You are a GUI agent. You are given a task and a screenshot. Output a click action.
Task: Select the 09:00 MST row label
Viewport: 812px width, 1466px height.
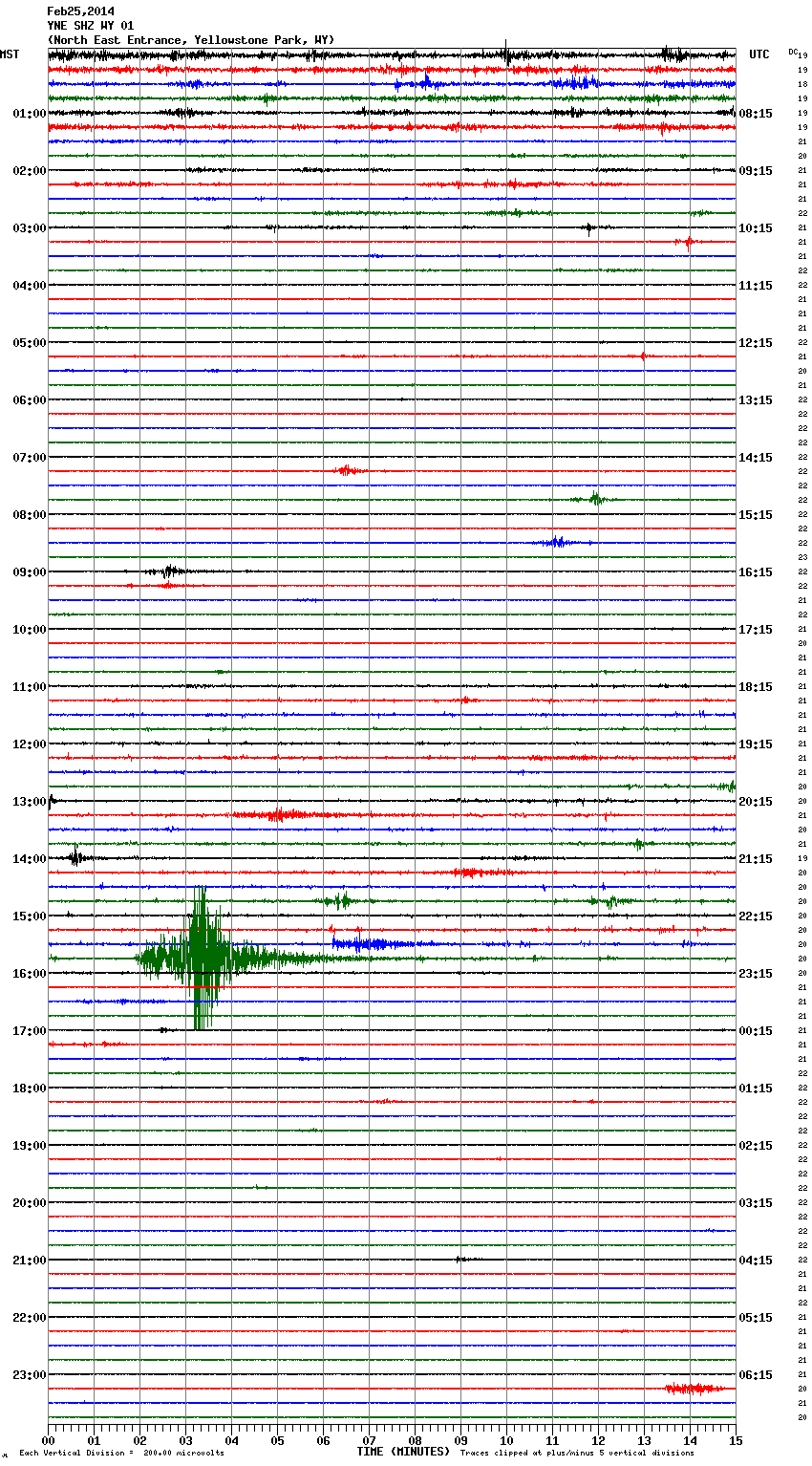click(30, 572)
